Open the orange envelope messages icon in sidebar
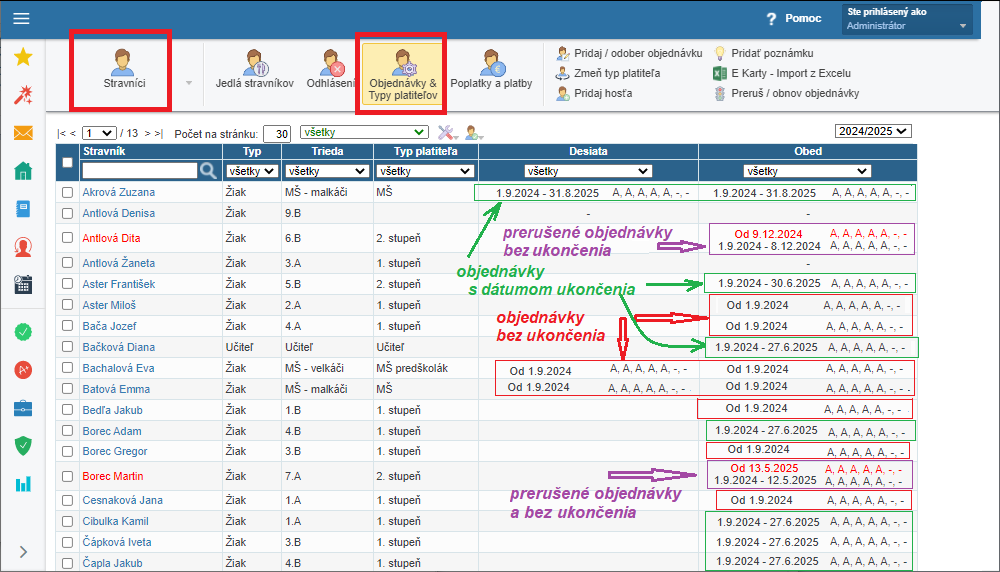The height and width of the screenshot is (572, 1000). click(x=22, y=133)
